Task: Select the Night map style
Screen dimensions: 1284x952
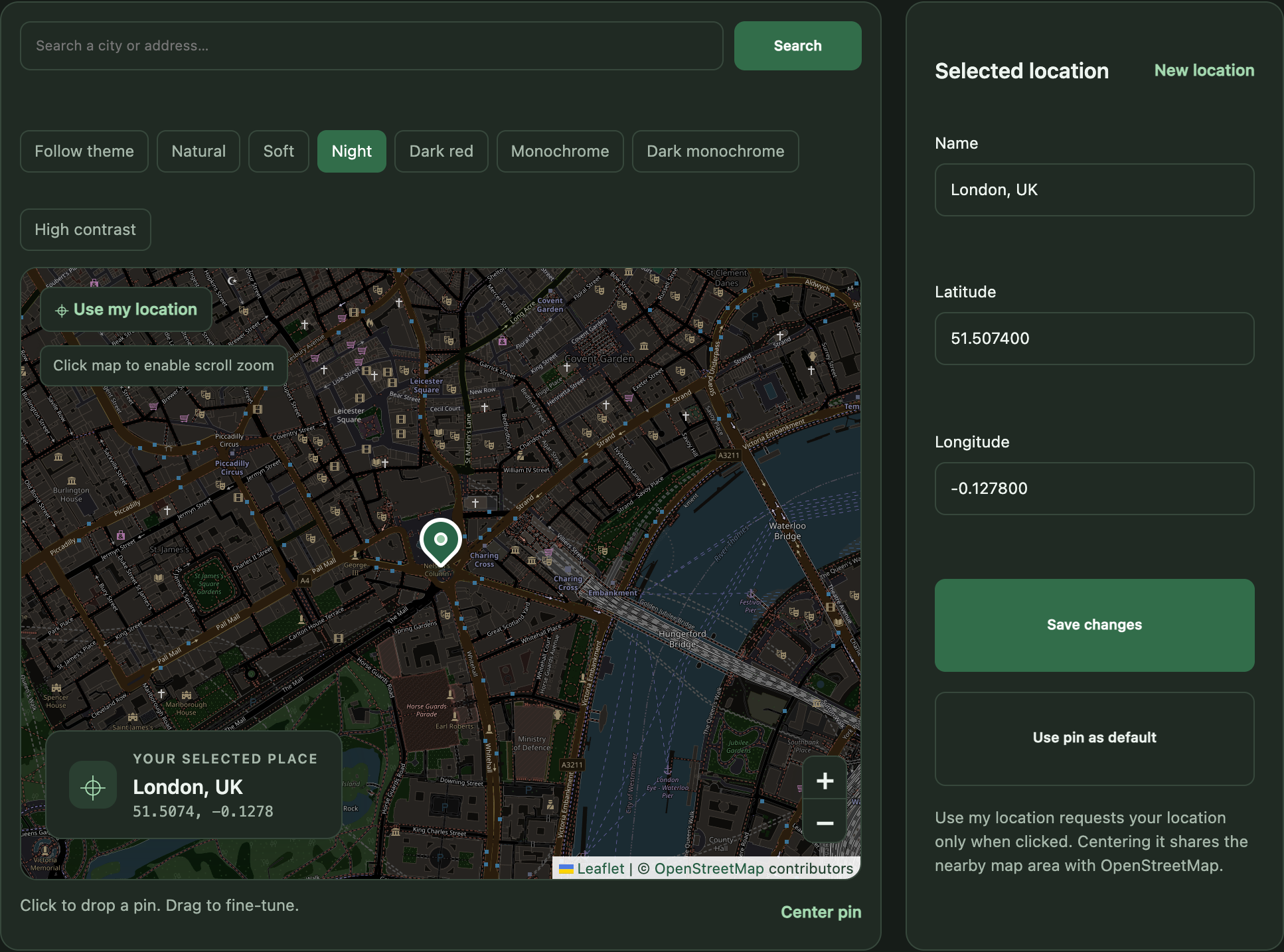Action: (352, 151)
